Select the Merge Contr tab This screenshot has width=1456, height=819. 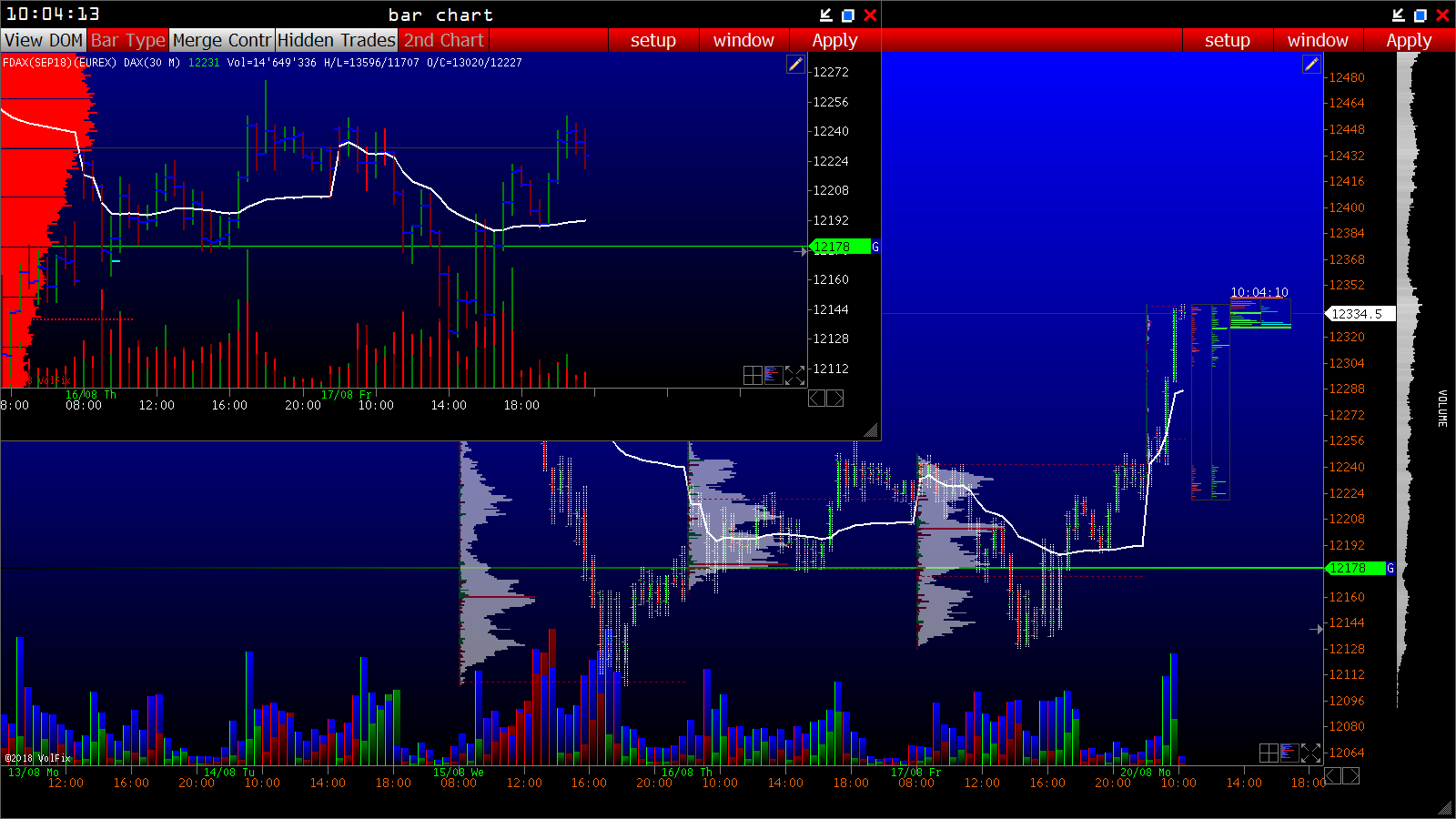click(222, 40)
